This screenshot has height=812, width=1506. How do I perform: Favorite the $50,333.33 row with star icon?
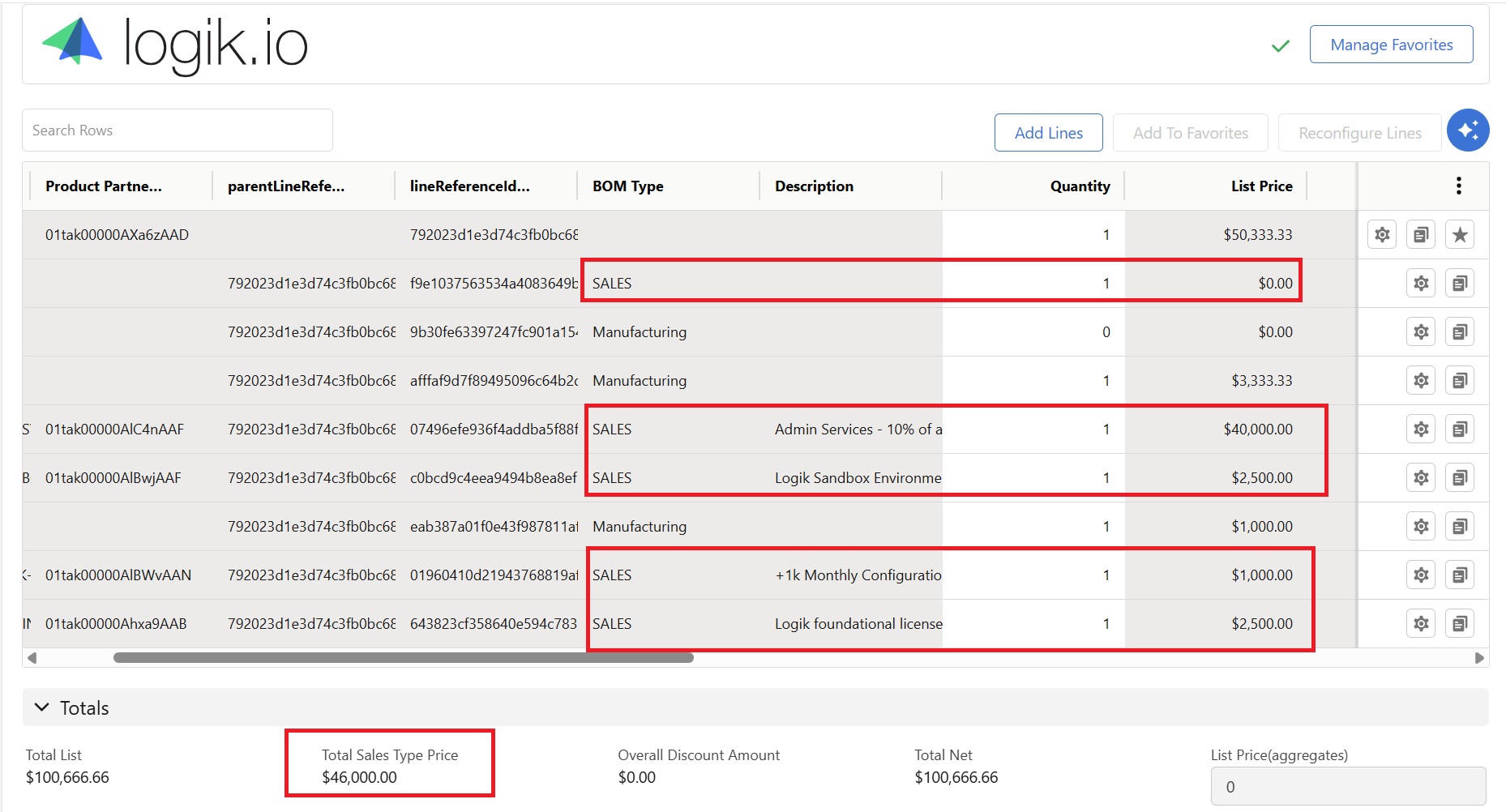1460,235
